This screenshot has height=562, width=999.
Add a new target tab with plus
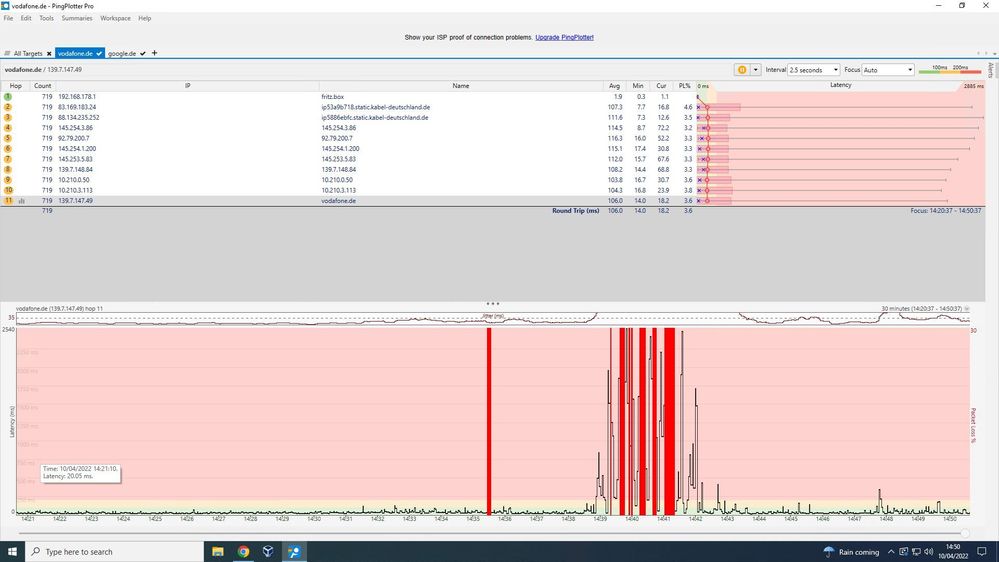(x=154, y=53)
